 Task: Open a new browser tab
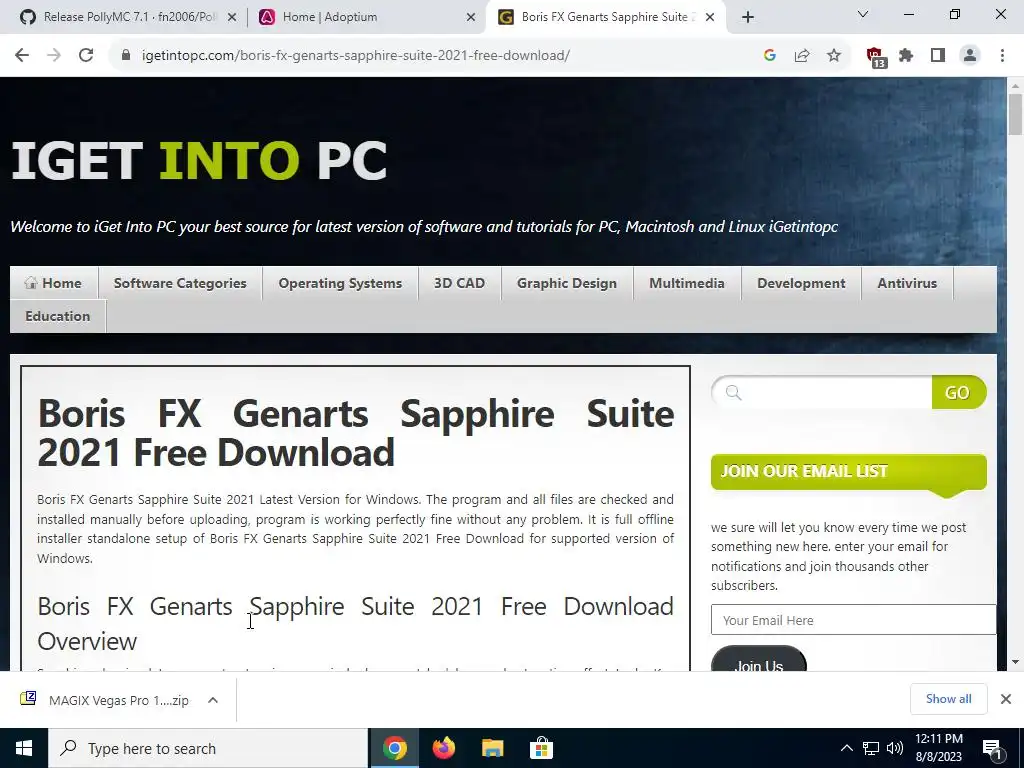pos(748,17)
